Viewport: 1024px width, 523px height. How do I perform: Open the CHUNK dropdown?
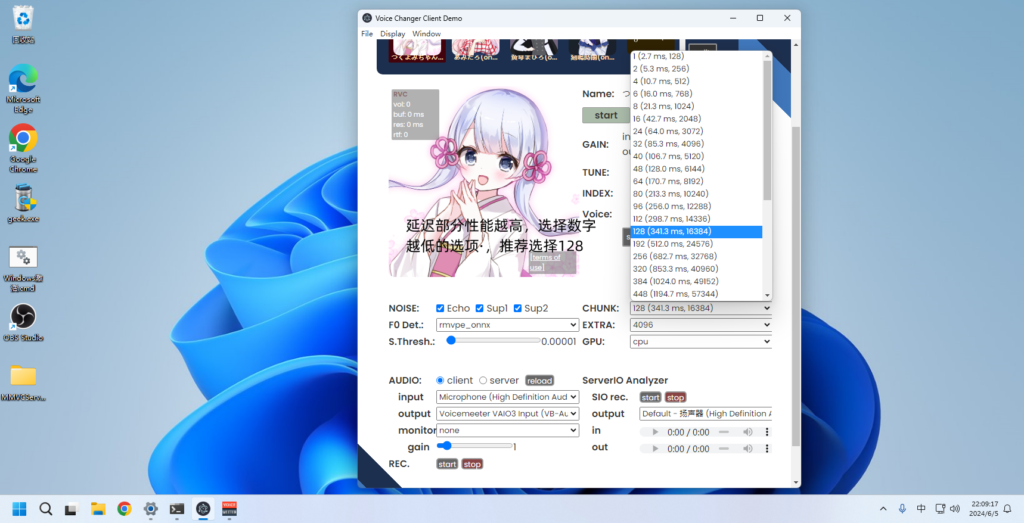(701, 308)
